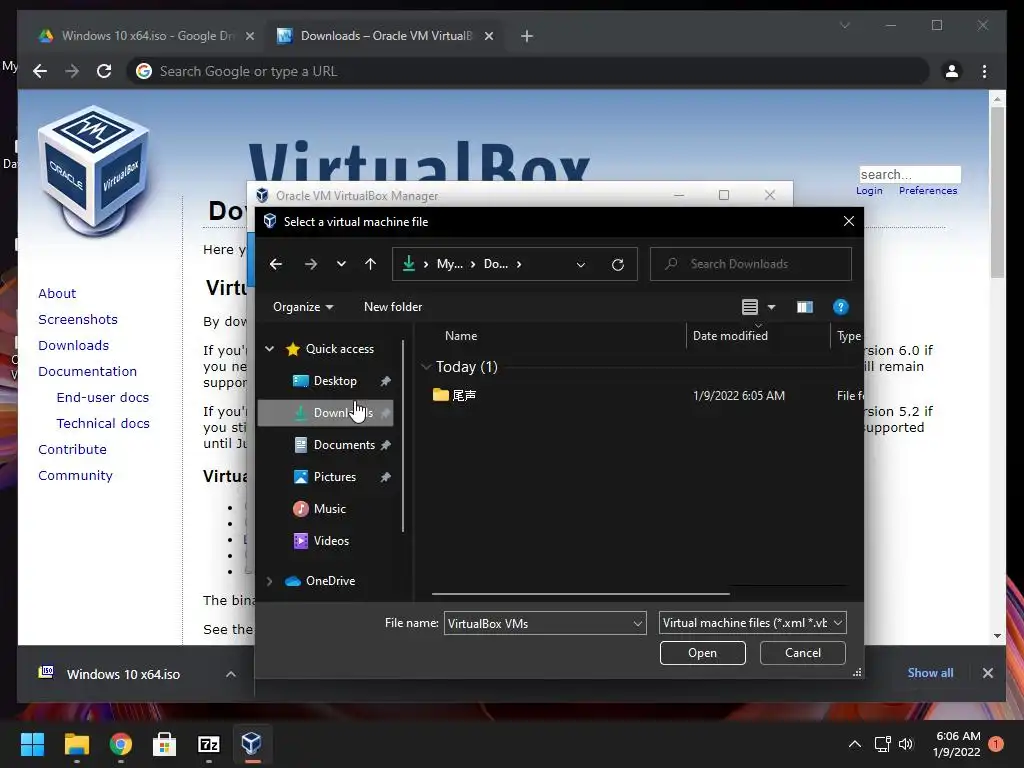
Task: Click the Cancel button
Action: 803,653
